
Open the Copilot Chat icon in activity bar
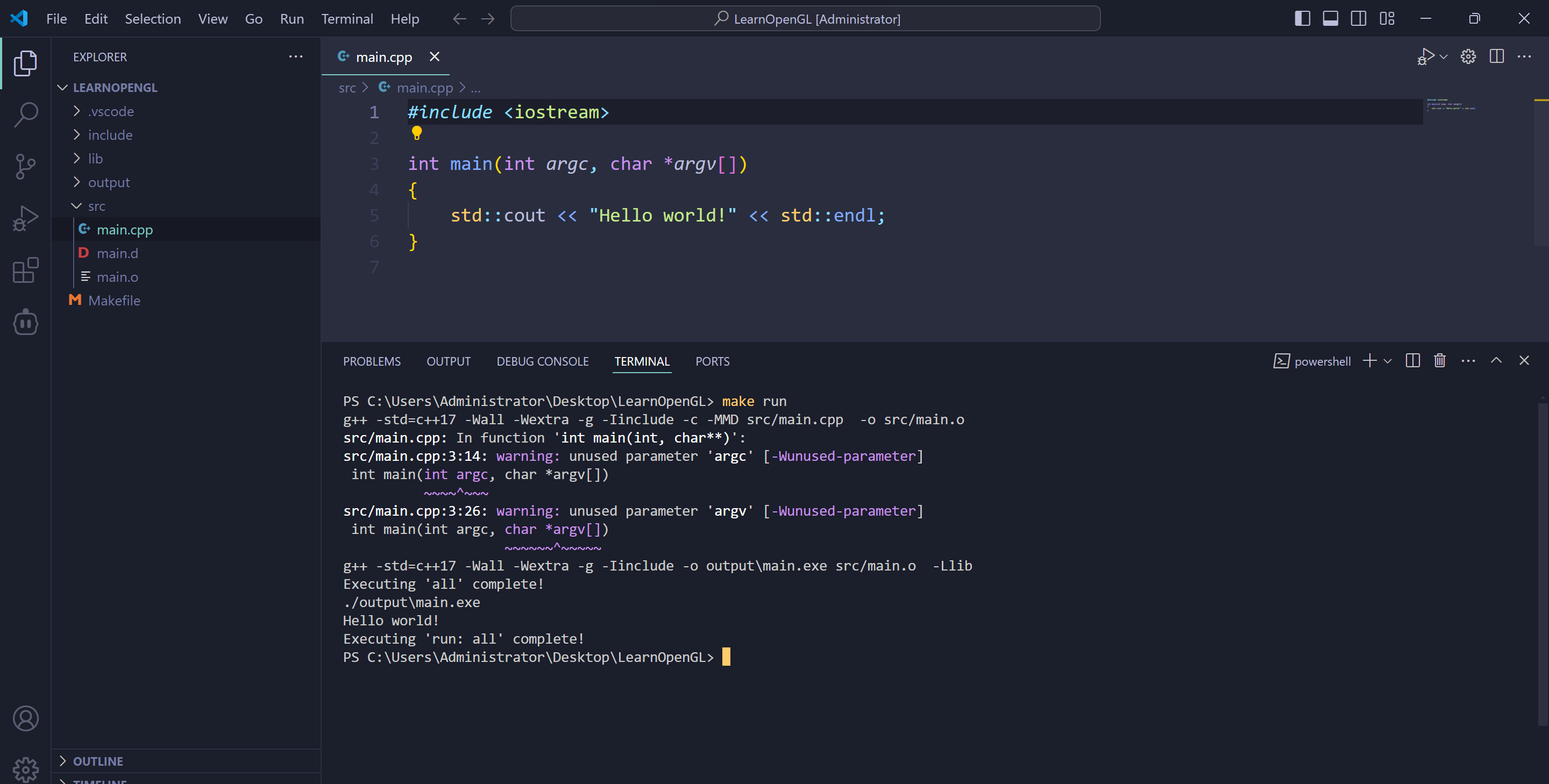coord(25,322)
